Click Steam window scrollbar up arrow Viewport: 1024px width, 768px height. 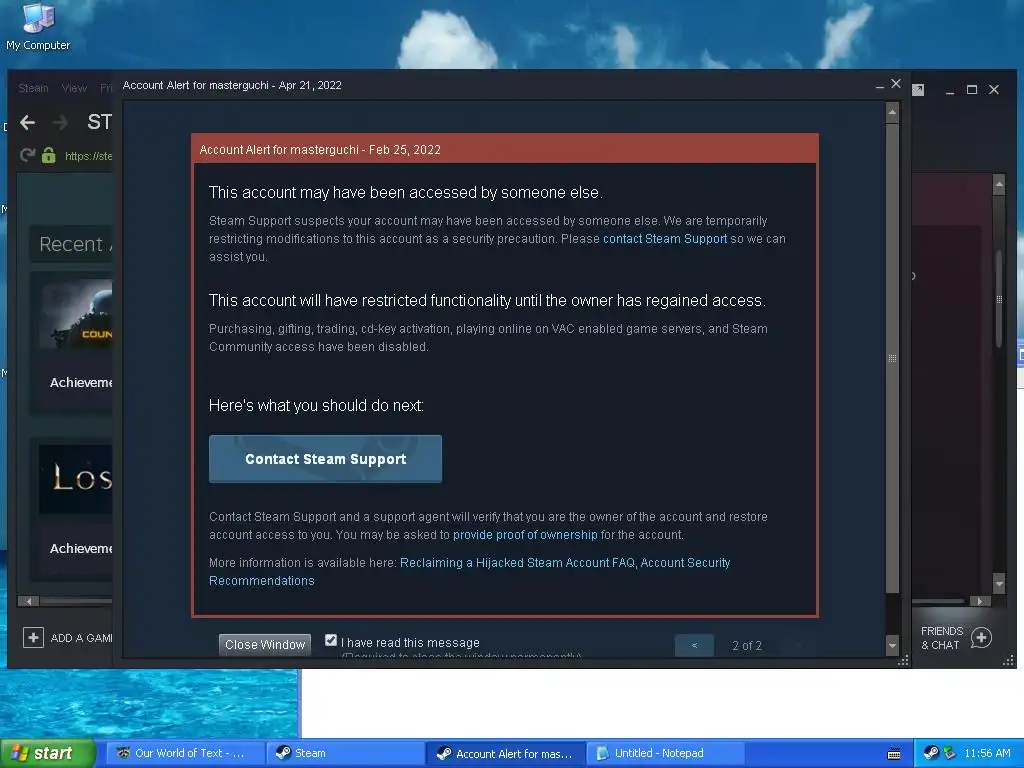(x=999, y=184)
